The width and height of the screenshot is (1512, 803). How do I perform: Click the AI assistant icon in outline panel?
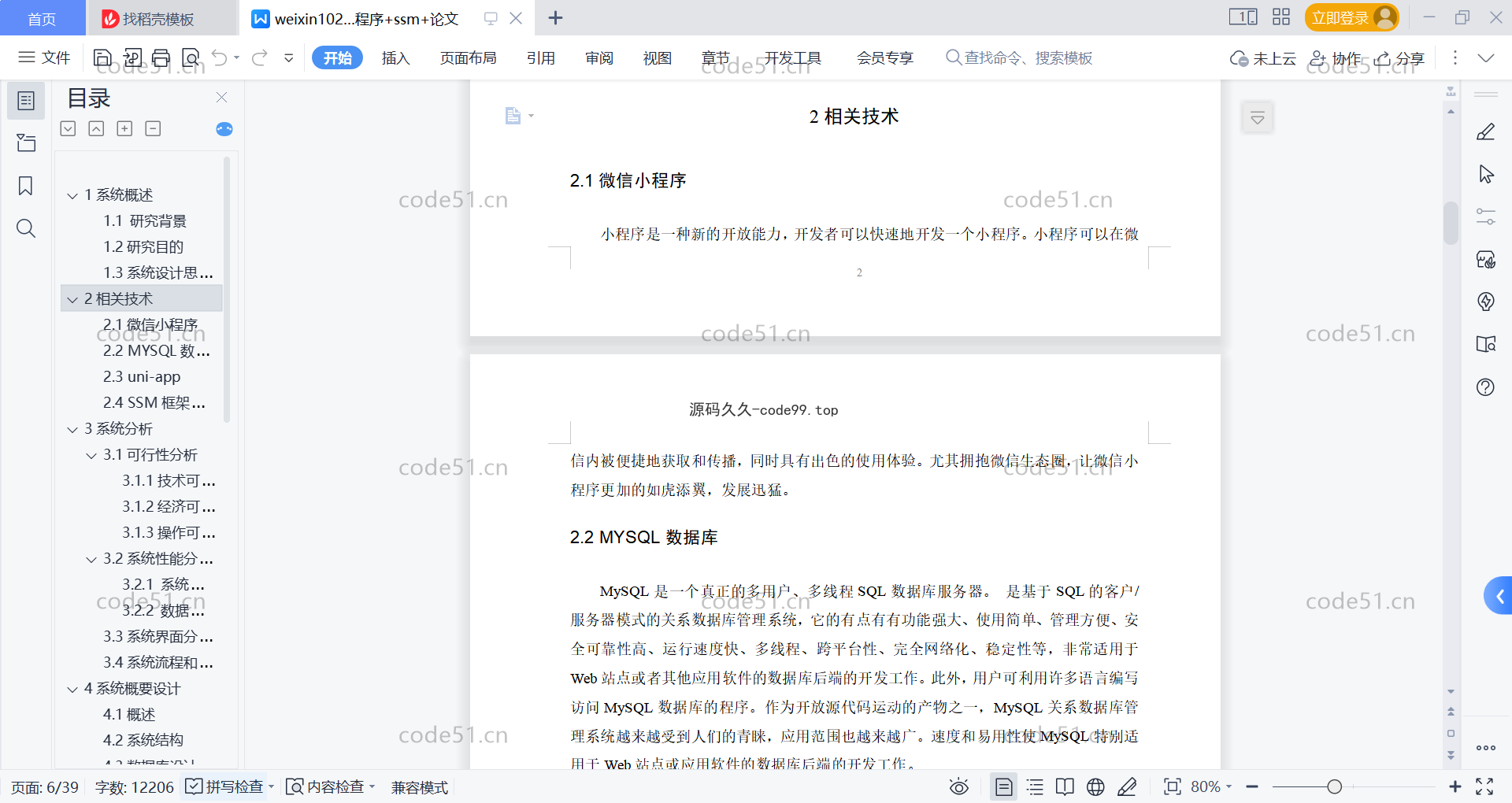(224, 129)
